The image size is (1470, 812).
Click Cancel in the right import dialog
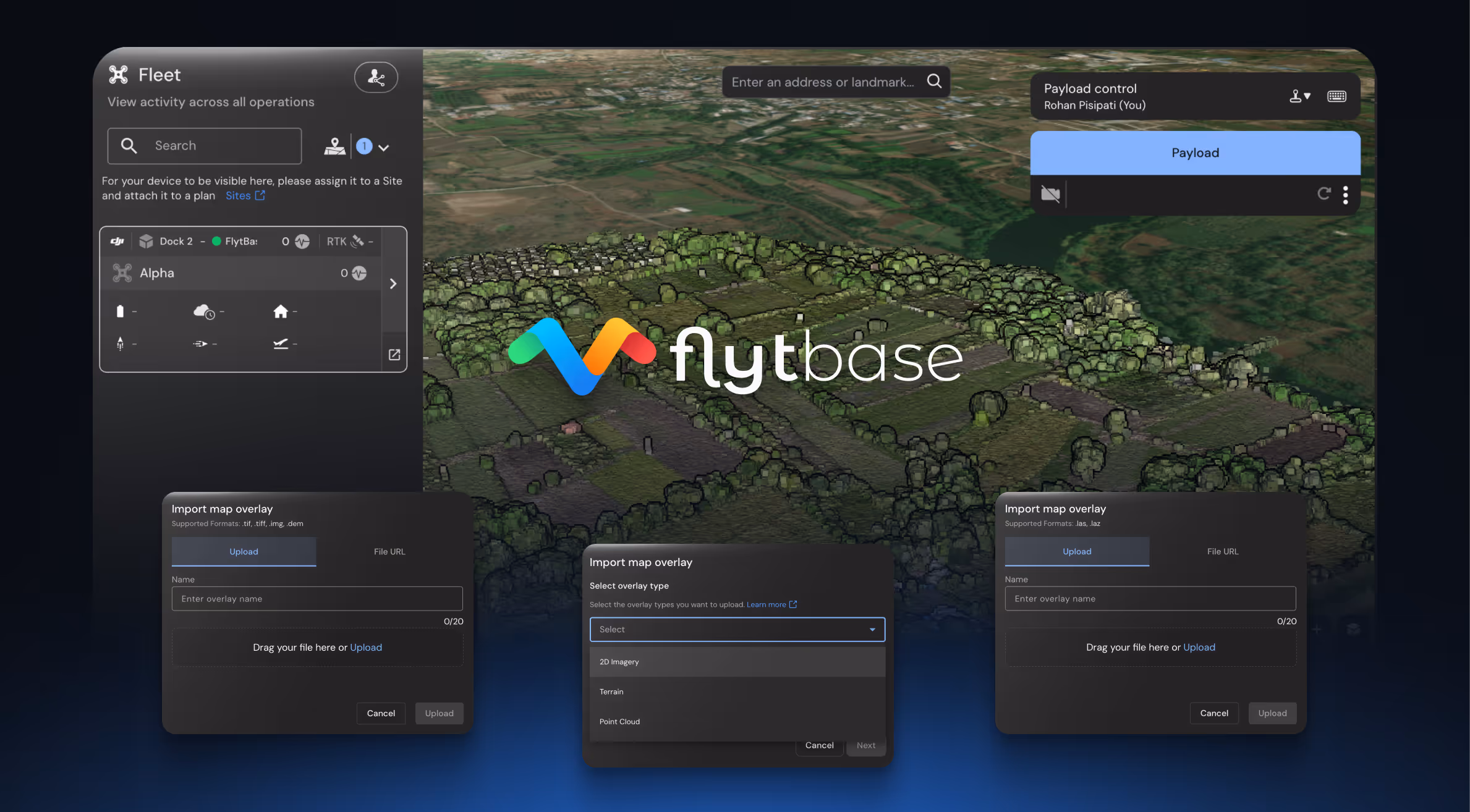1214,713
